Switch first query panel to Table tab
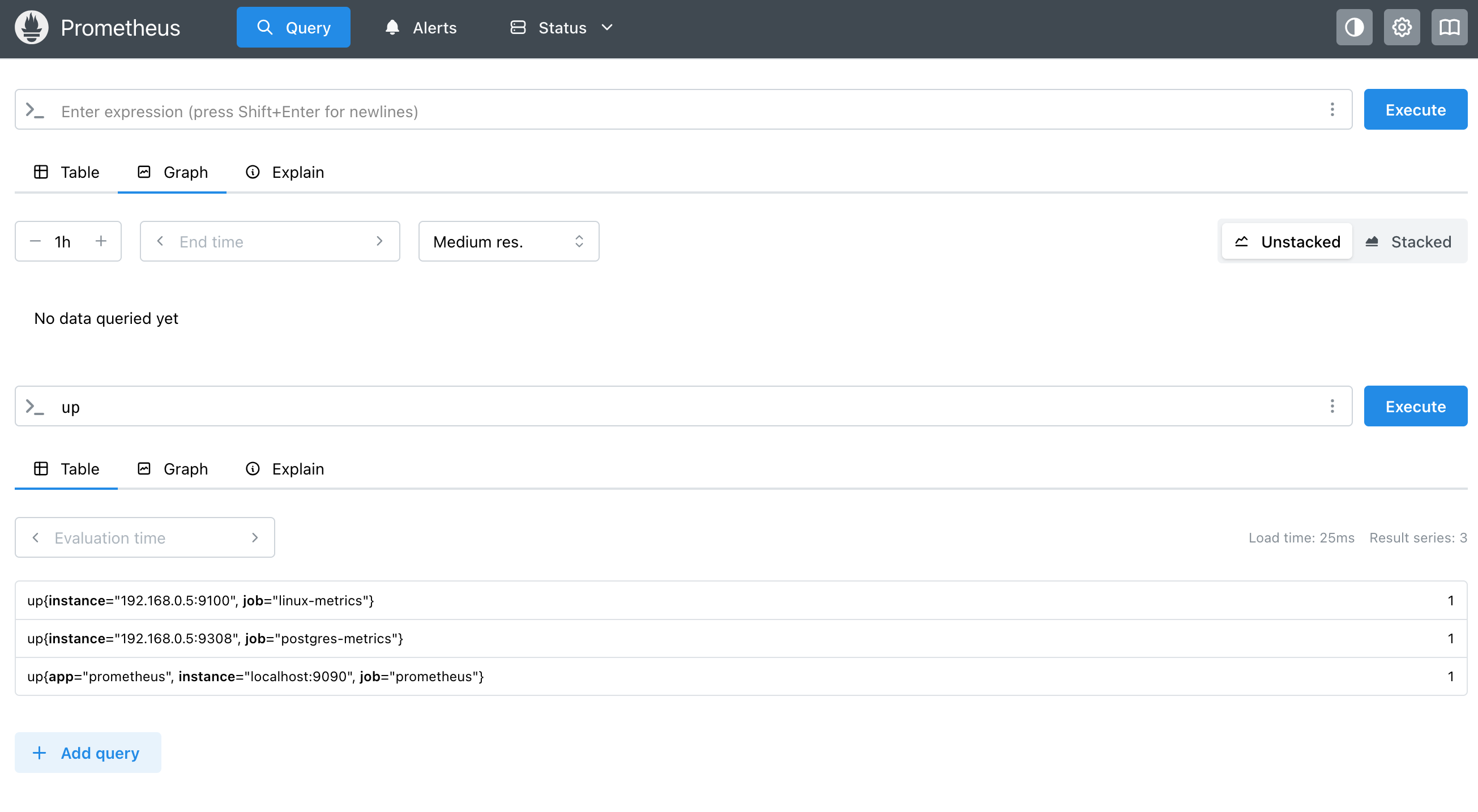Viewport: 1478px width, 812px height. 67,172
